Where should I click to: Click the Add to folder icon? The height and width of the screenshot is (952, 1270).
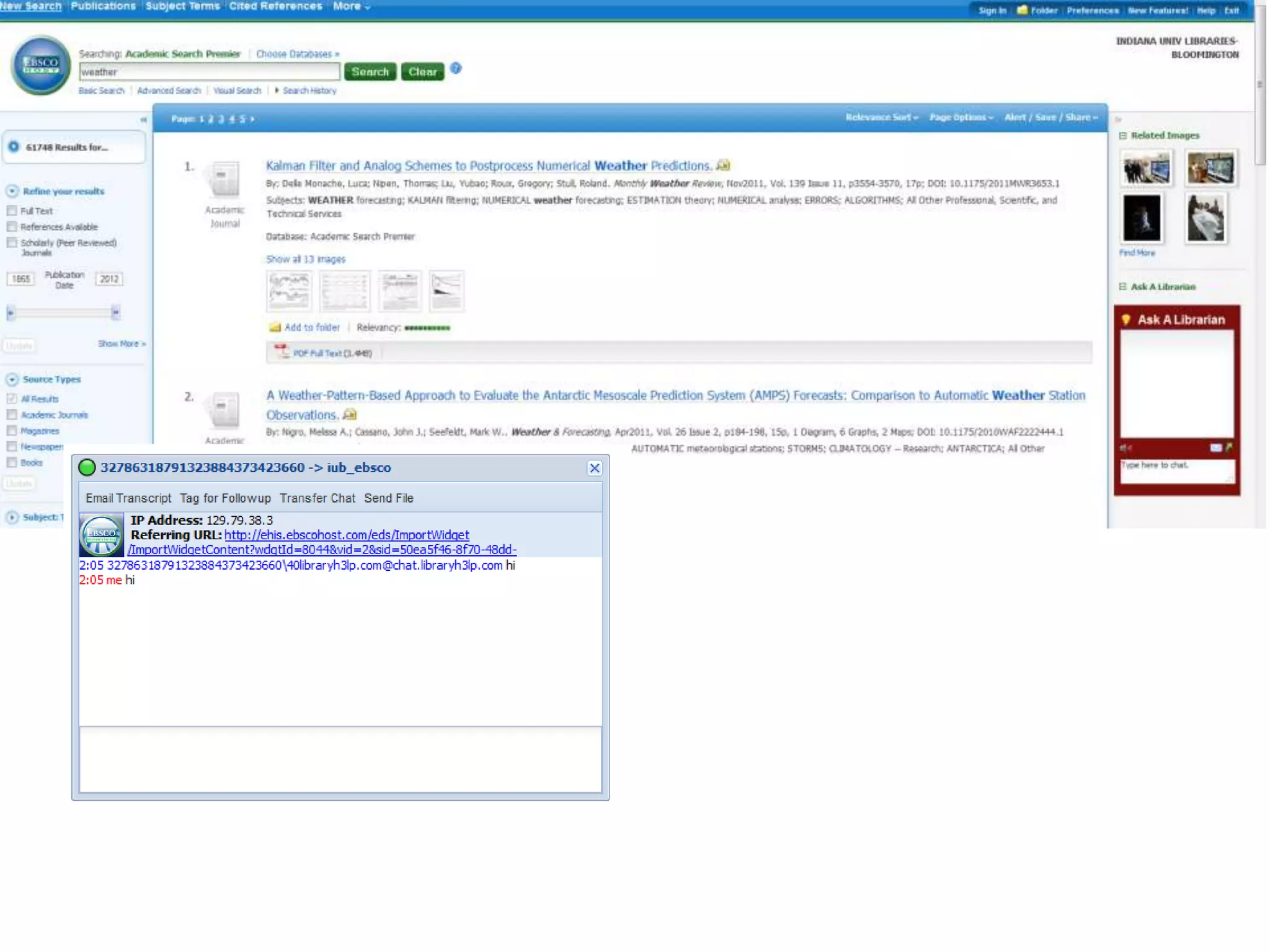(x=275, y=327)
